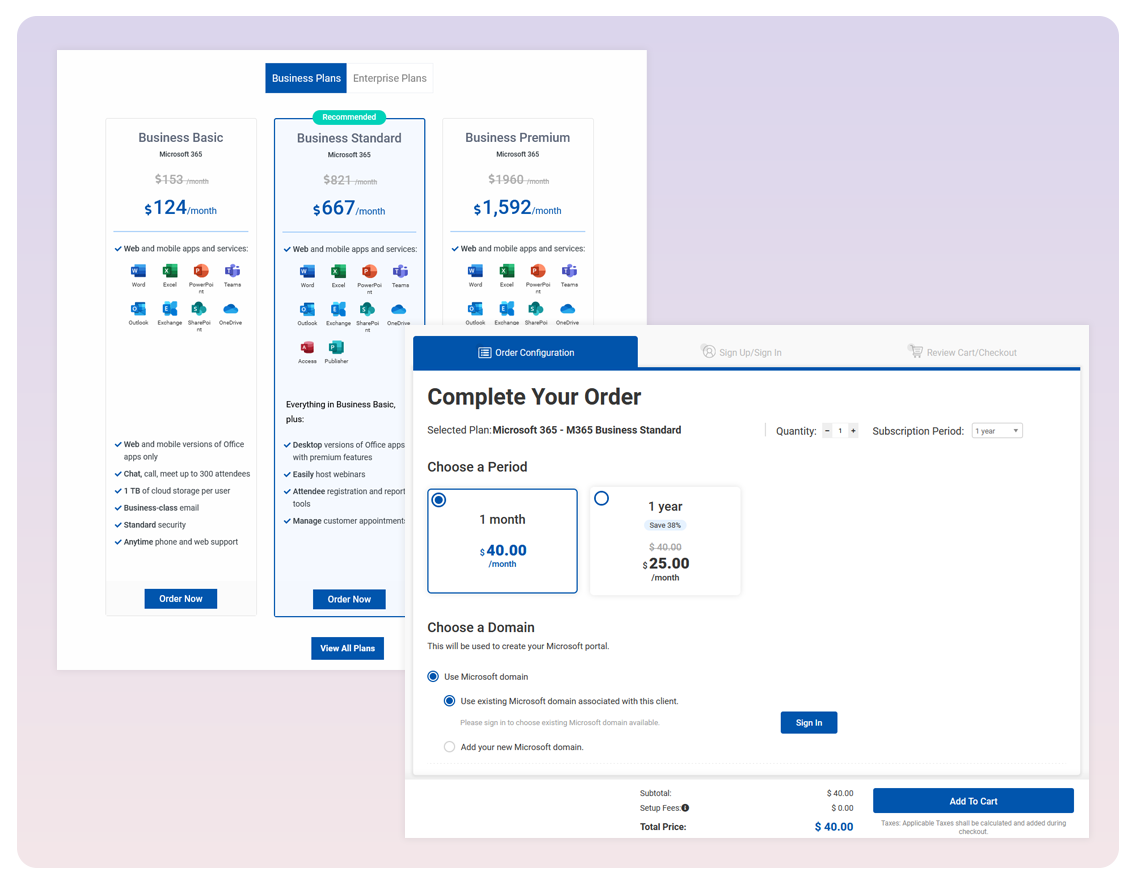The image size is (1135, 893).
Task: Click Outlook icon in Business Standard plan
Action: pos(307,310)
